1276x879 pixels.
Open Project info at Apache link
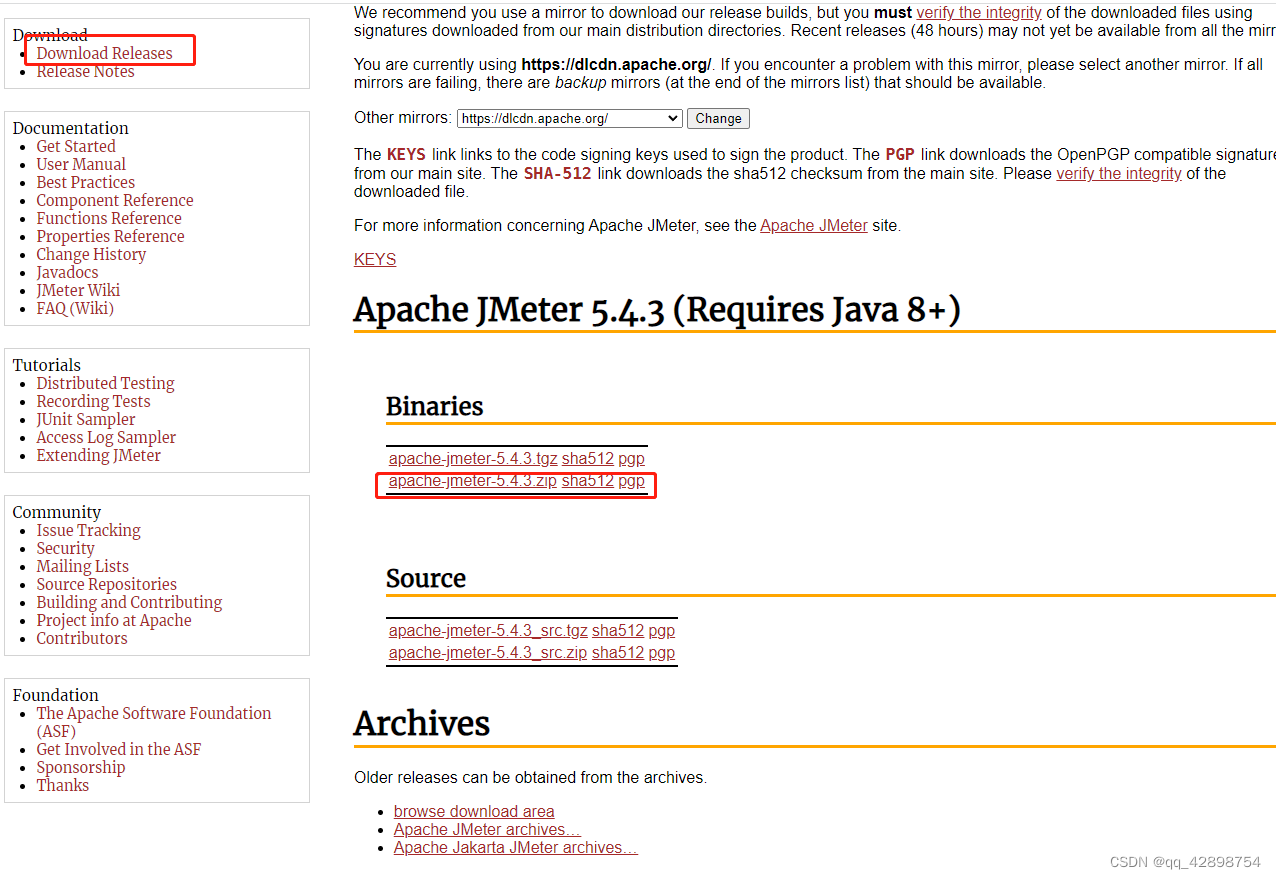114,620
